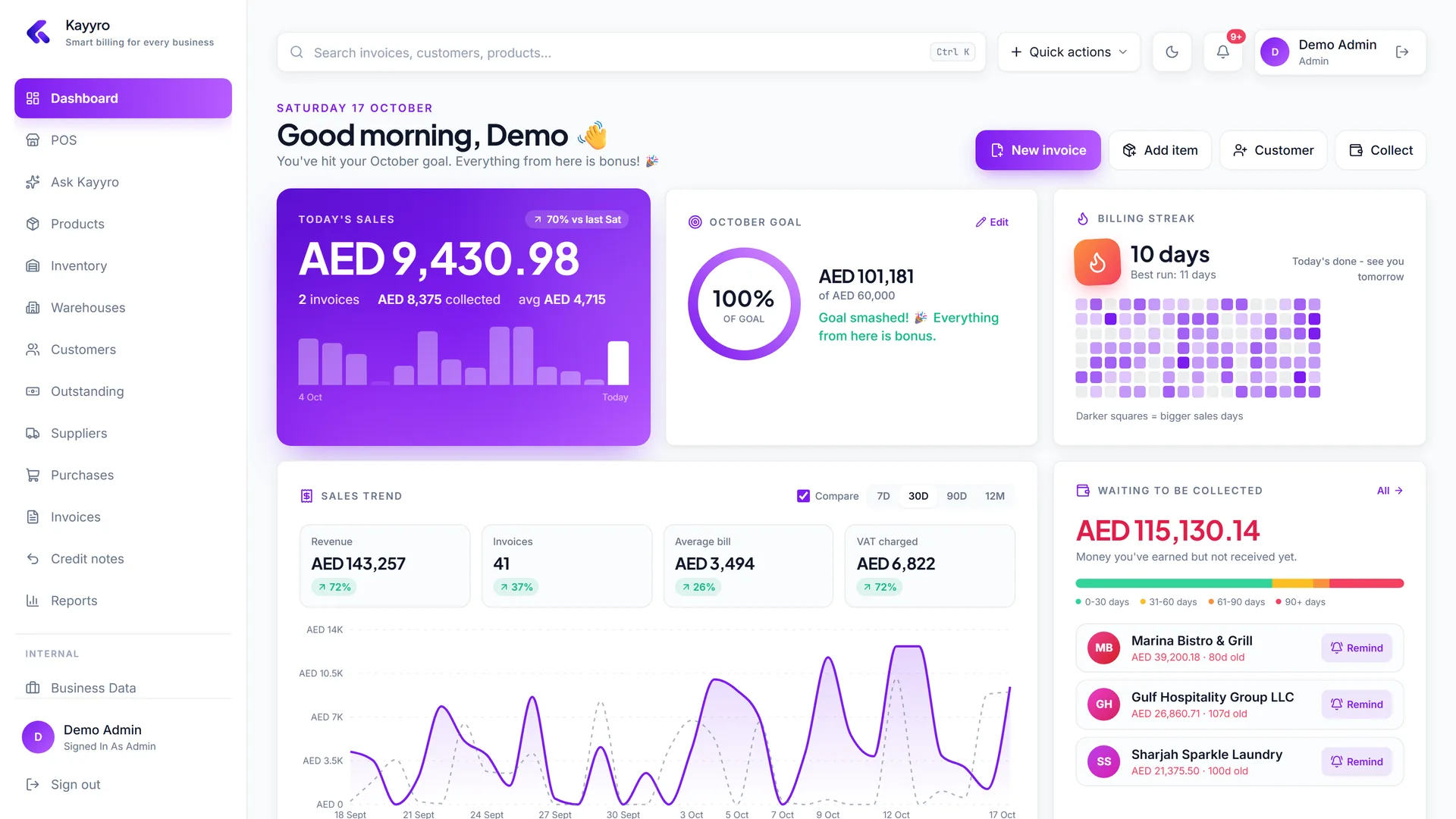Viewport: 1456px width, 819px height.
Task: Open Reports in sidebar
Action: coord(123,601)
